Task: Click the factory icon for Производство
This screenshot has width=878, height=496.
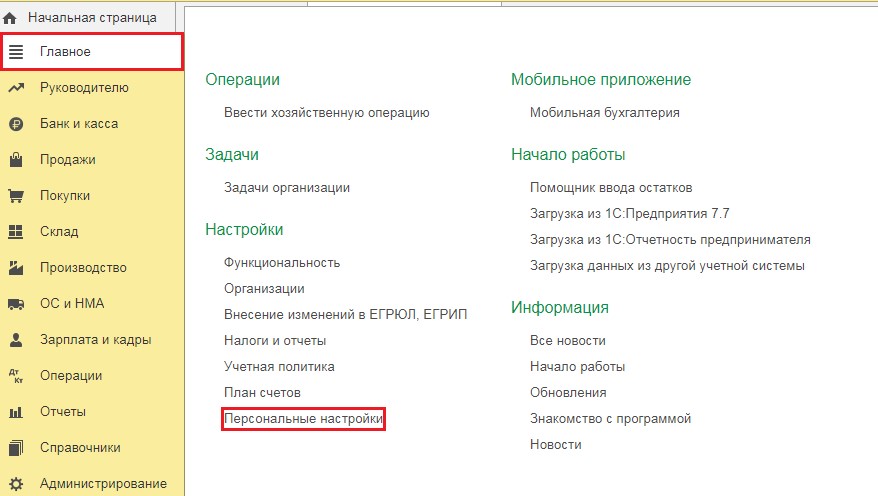Action: [16, 268]
